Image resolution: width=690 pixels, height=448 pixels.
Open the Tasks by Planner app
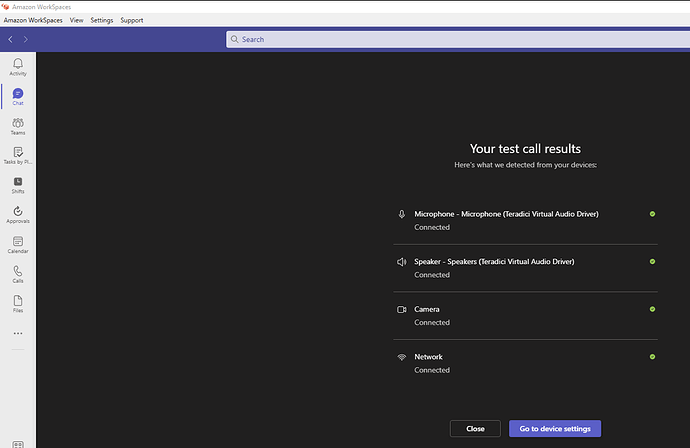pyautogui.click(x=18, y=155)
